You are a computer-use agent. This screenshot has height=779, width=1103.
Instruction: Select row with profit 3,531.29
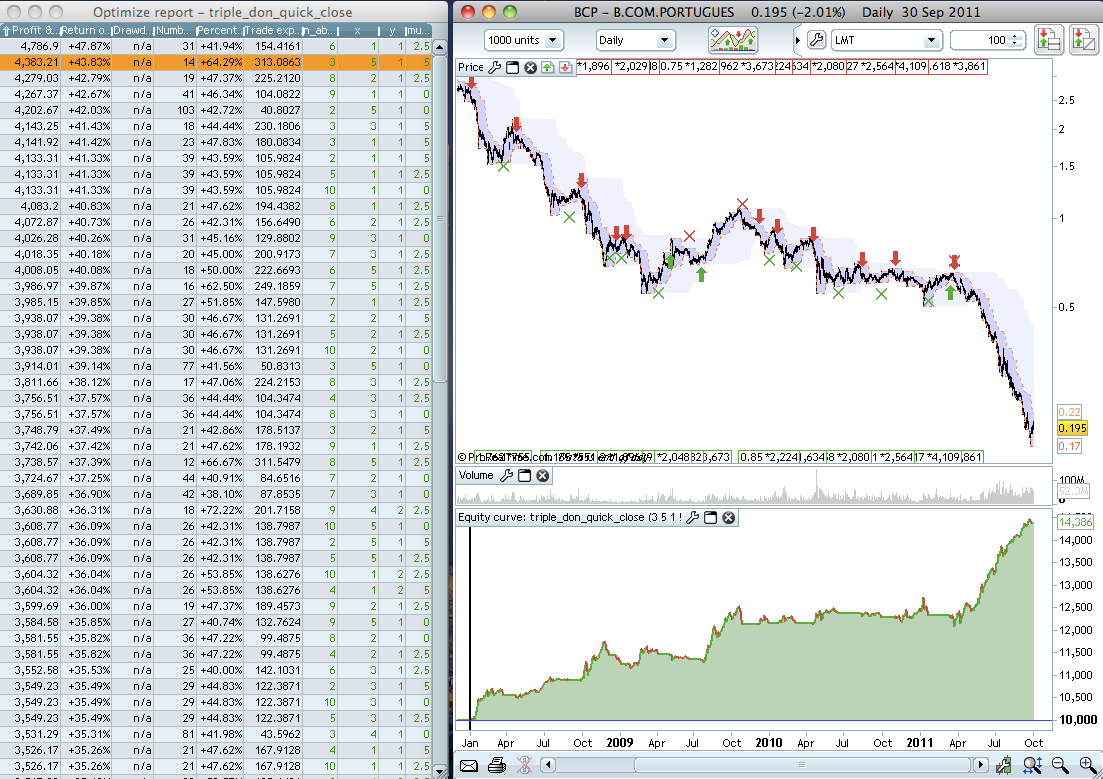click(x=215, y=734)
